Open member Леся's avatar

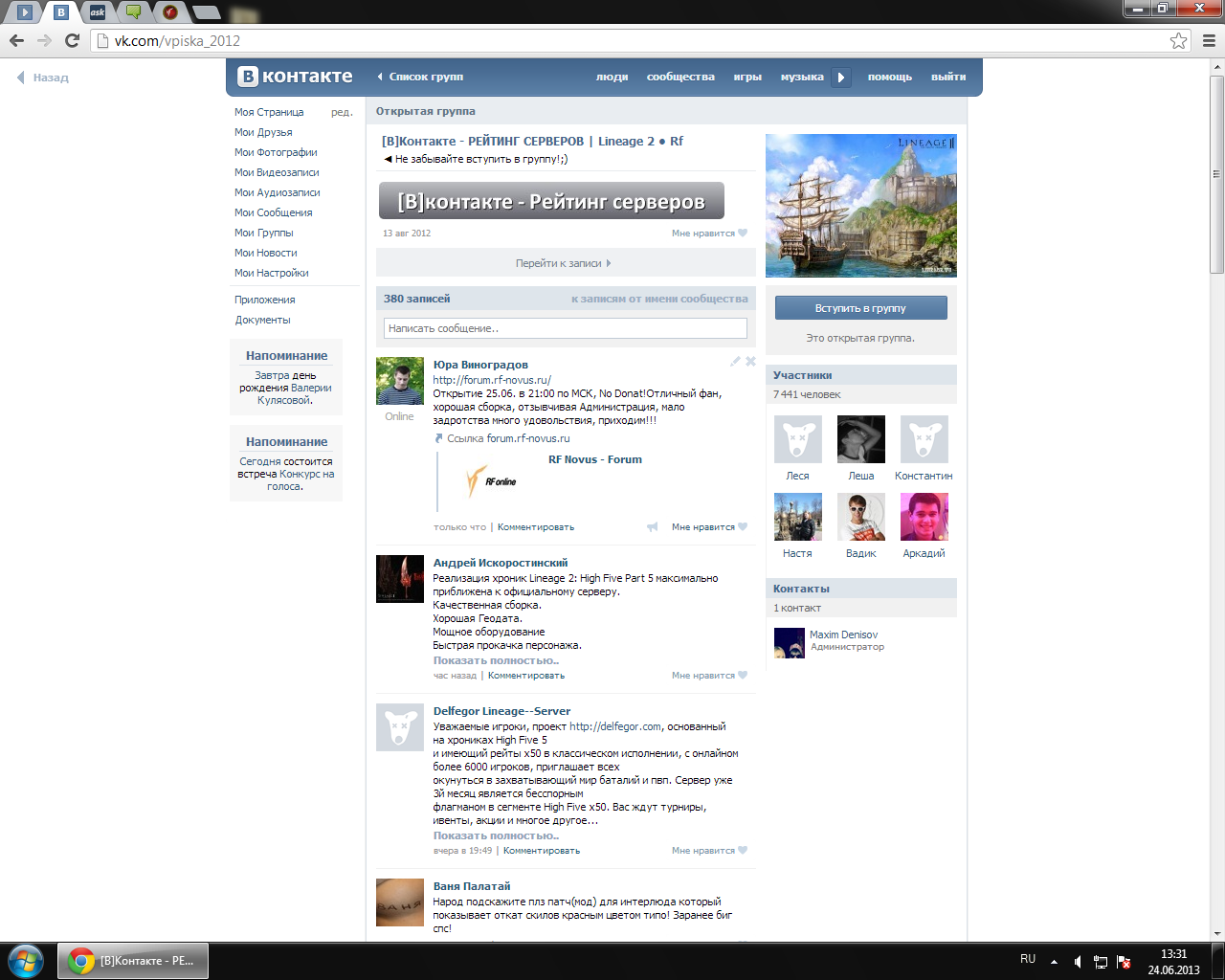click(798, 439)
